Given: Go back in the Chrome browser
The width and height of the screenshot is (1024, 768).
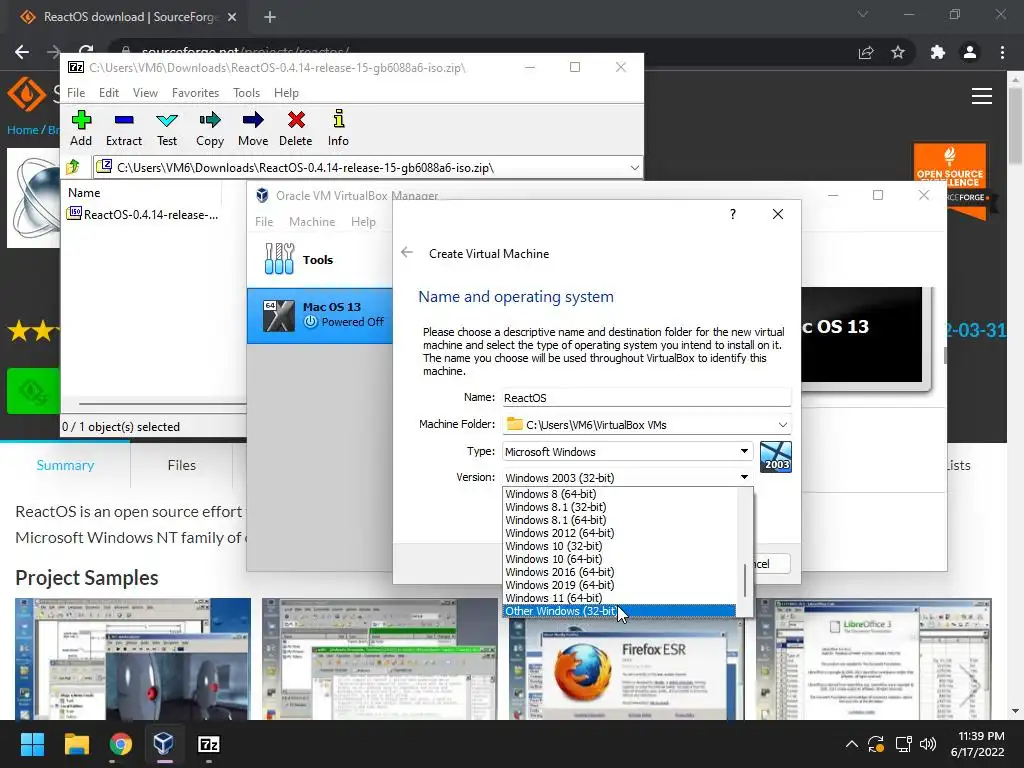Looking at the screenshot, I should pos(22,52).
